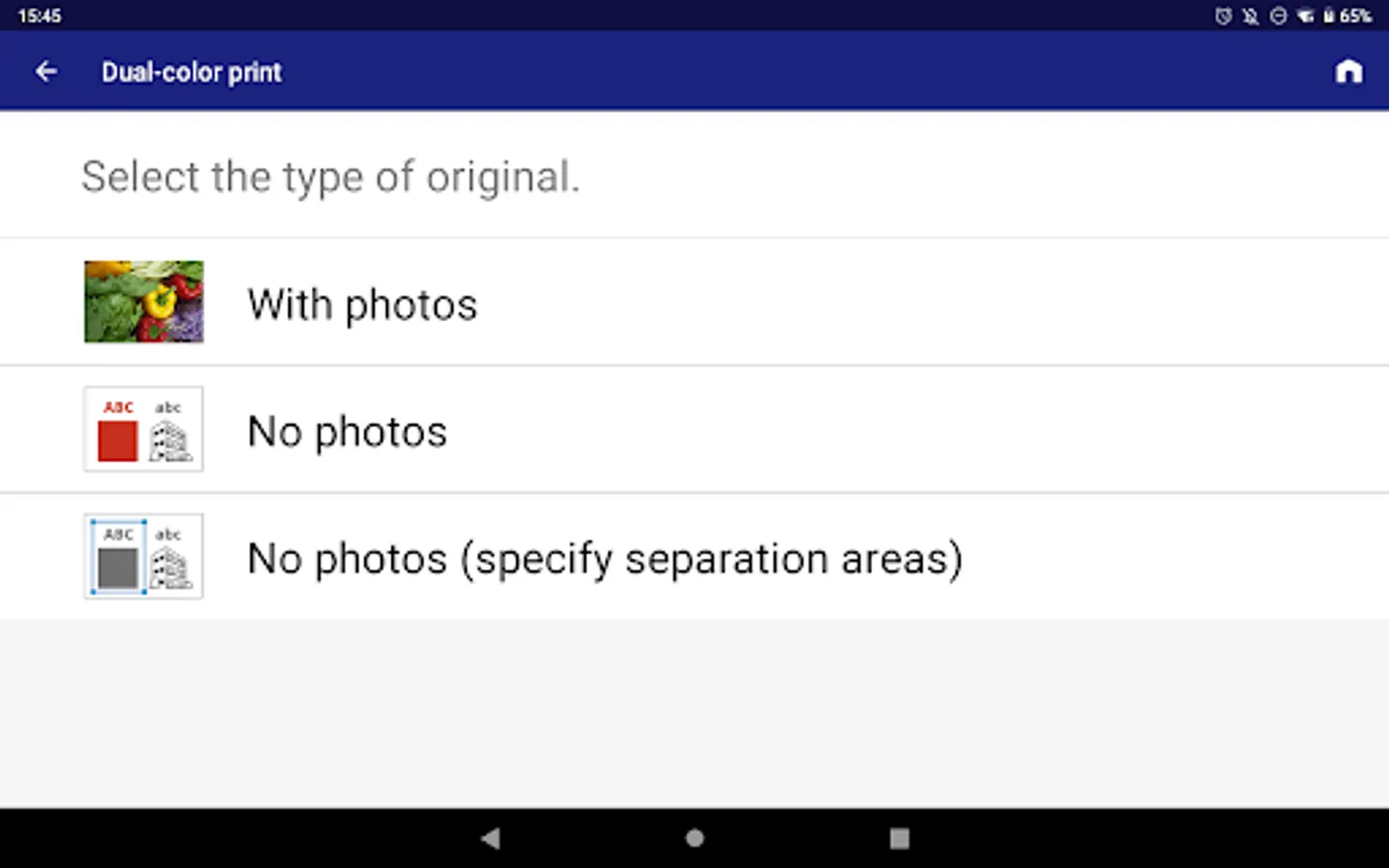Go back using the app bar arrow

pyautogui.click(x=45, y=71)
